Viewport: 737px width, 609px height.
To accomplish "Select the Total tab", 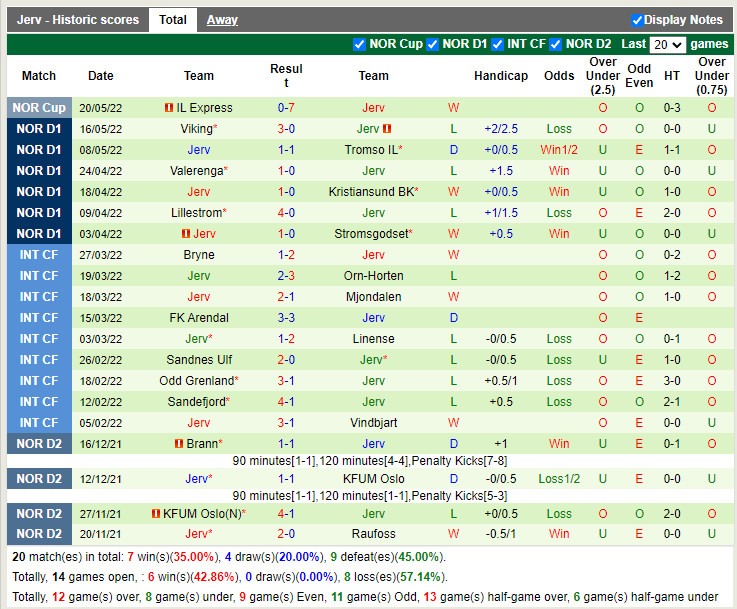I will (x=172, y=20).
